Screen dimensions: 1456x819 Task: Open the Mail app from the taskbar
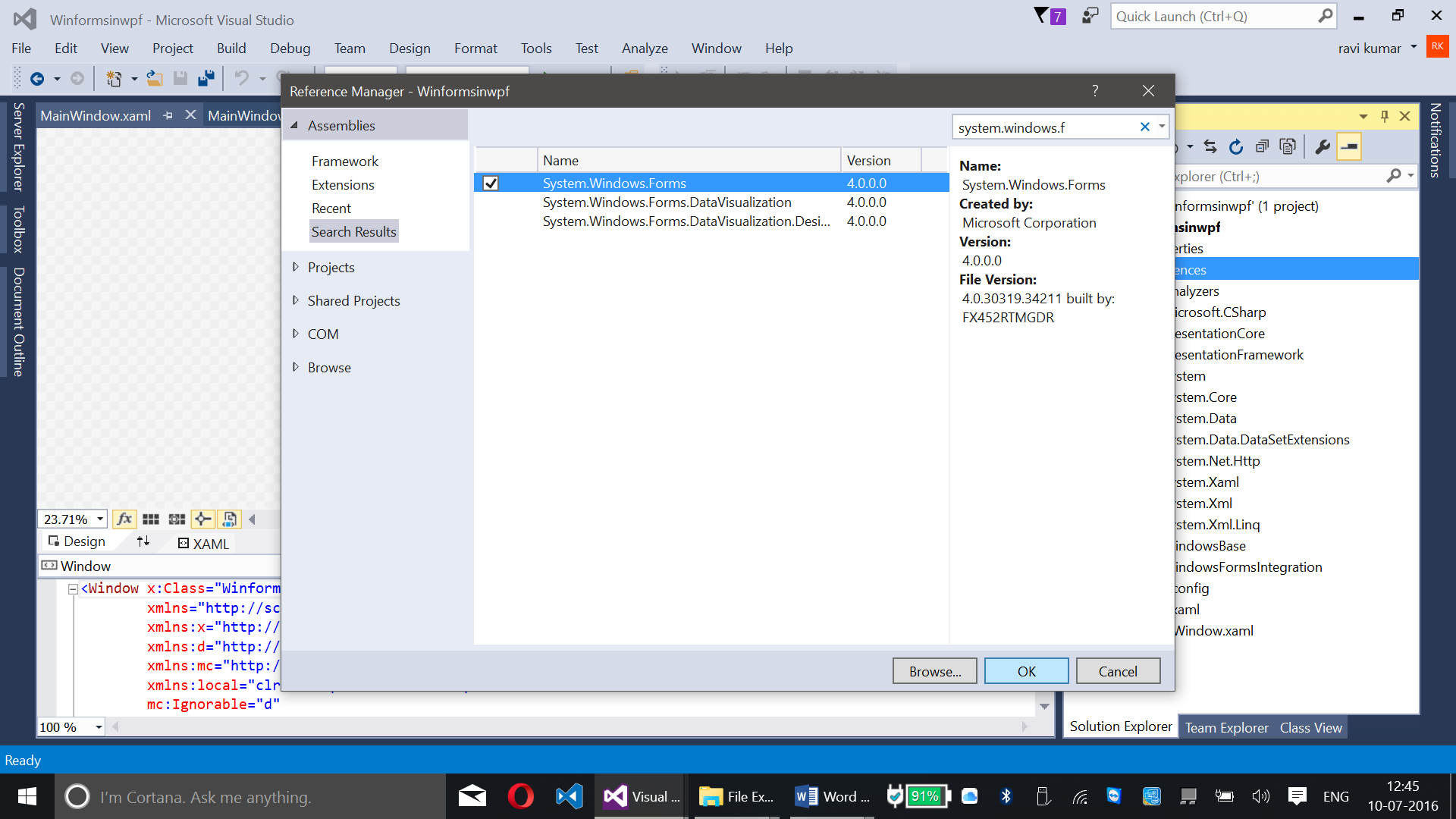[472, 796]
